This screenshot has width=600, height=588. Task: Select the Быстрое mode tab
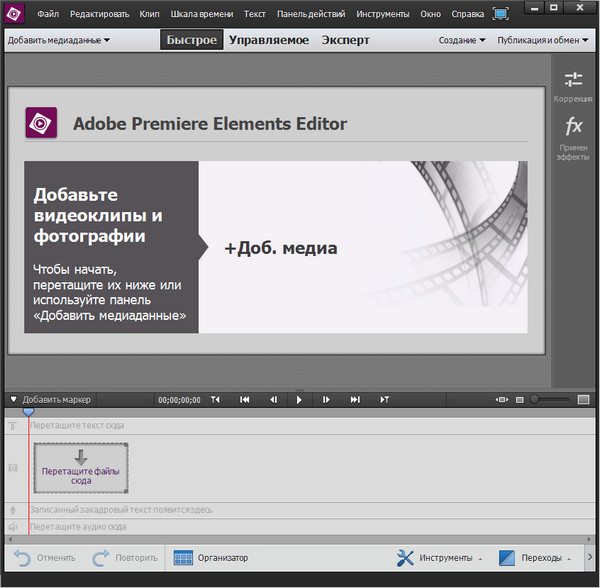(x=191, y=41)
